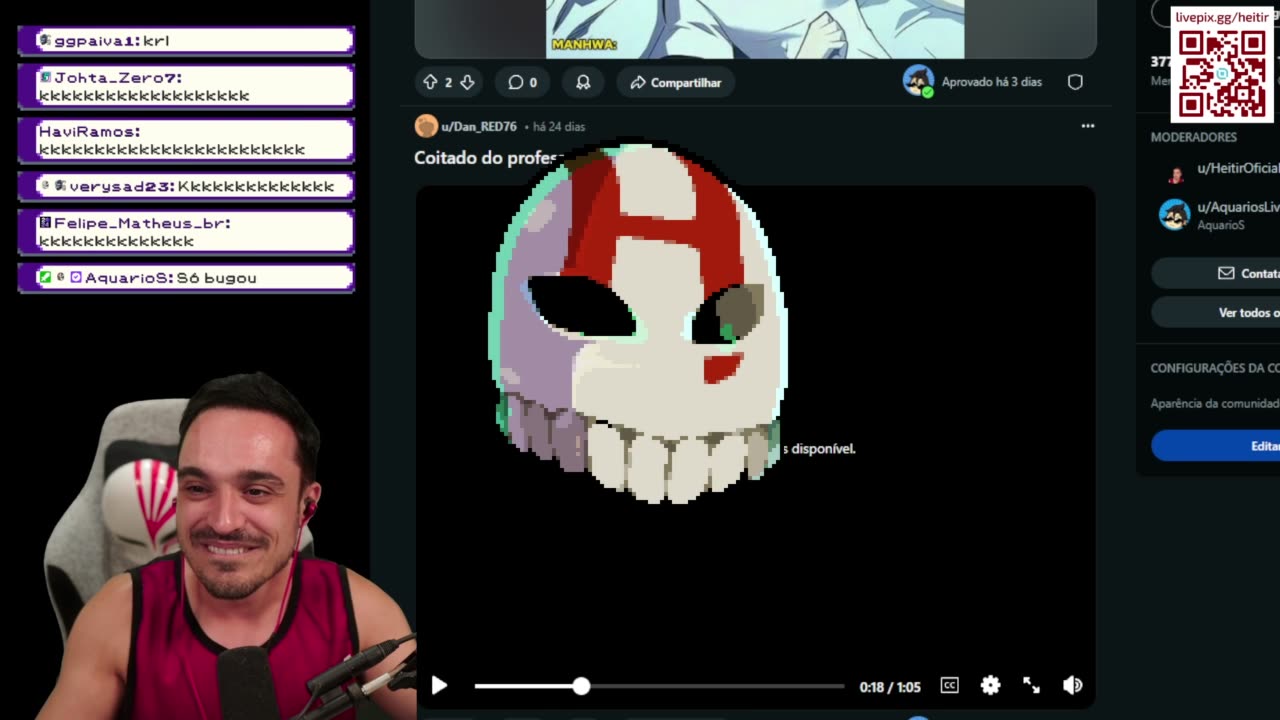
Task: Give an award to the post
Action: pos(583,82)
